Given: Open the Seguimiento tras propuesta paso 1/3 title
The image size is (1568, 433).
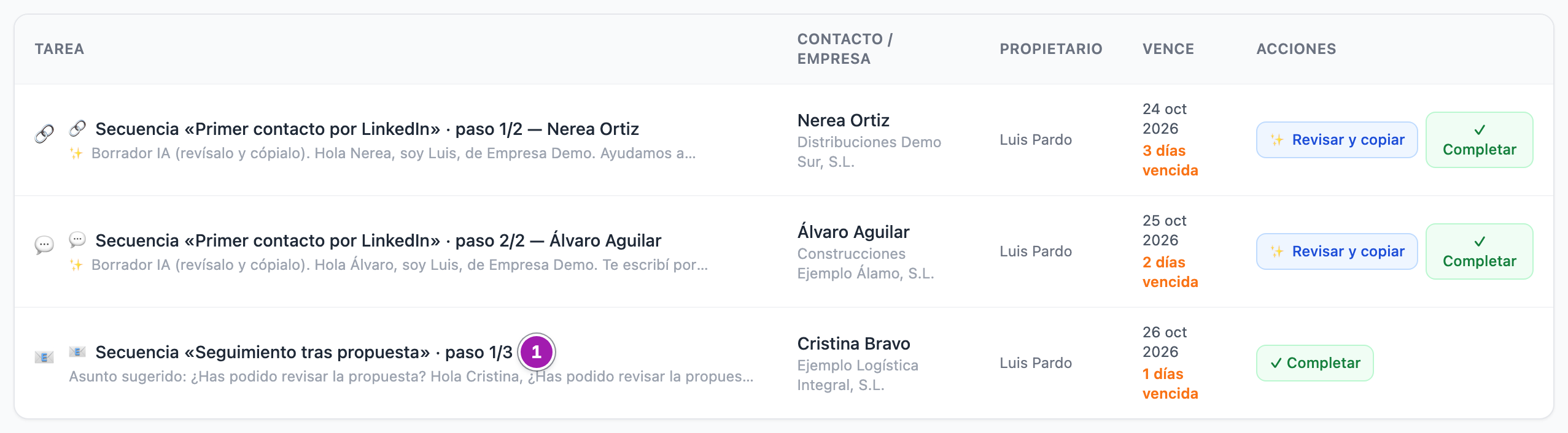Looking at the screenshot, I should pos(304,352).
